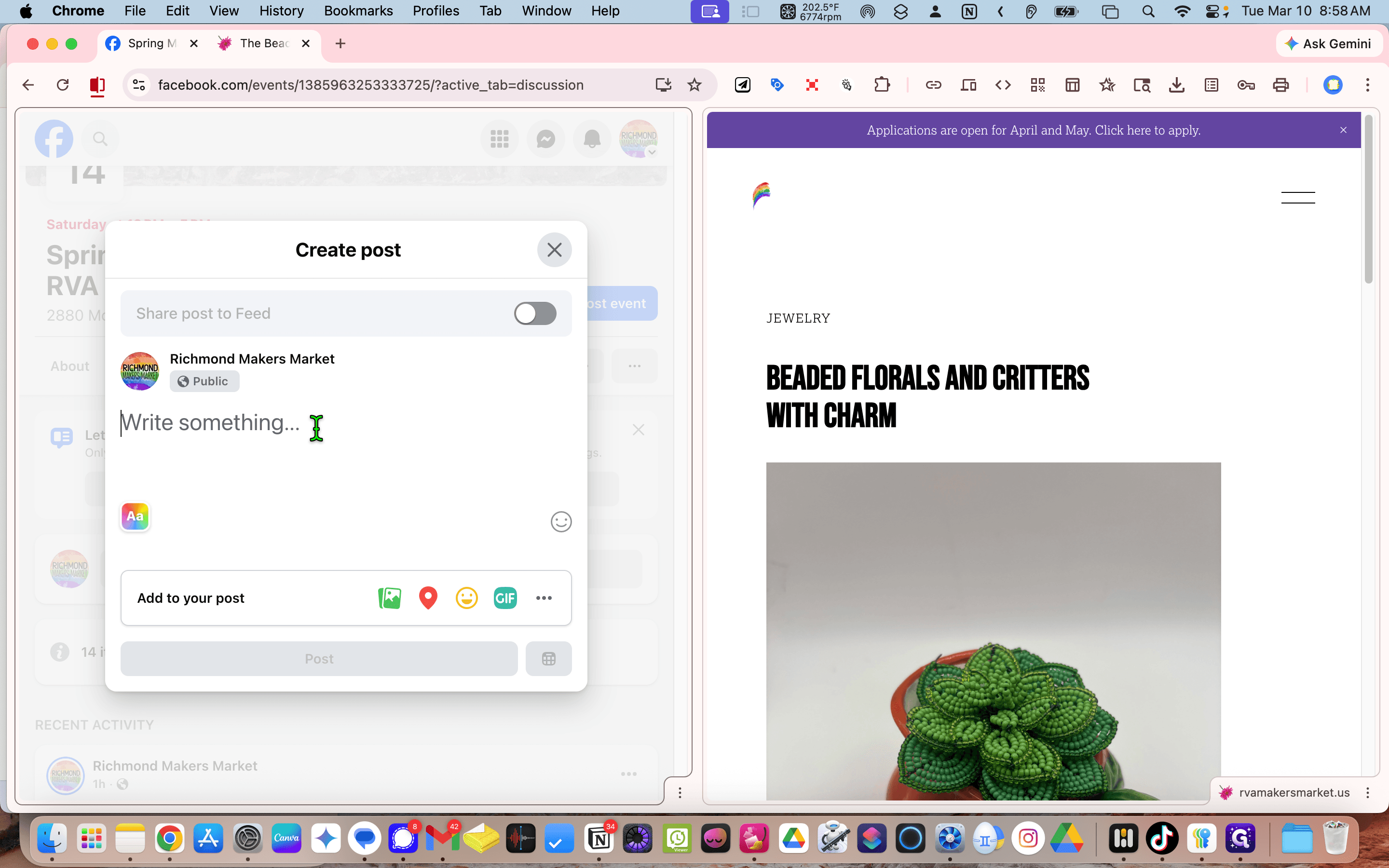This screenshot has height=868, width=1389.
Task: Open a new browser tab
Action: (x=340, y=43)
